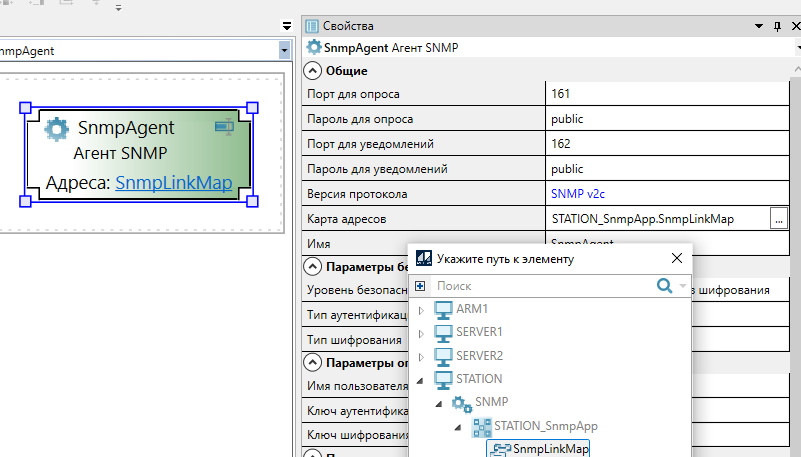Image resolution: width=801 pixels, height=457 pixels.
Task: Open the SnmpAgent object dropdown above the canvas
Action: click(x=284, y=49)
